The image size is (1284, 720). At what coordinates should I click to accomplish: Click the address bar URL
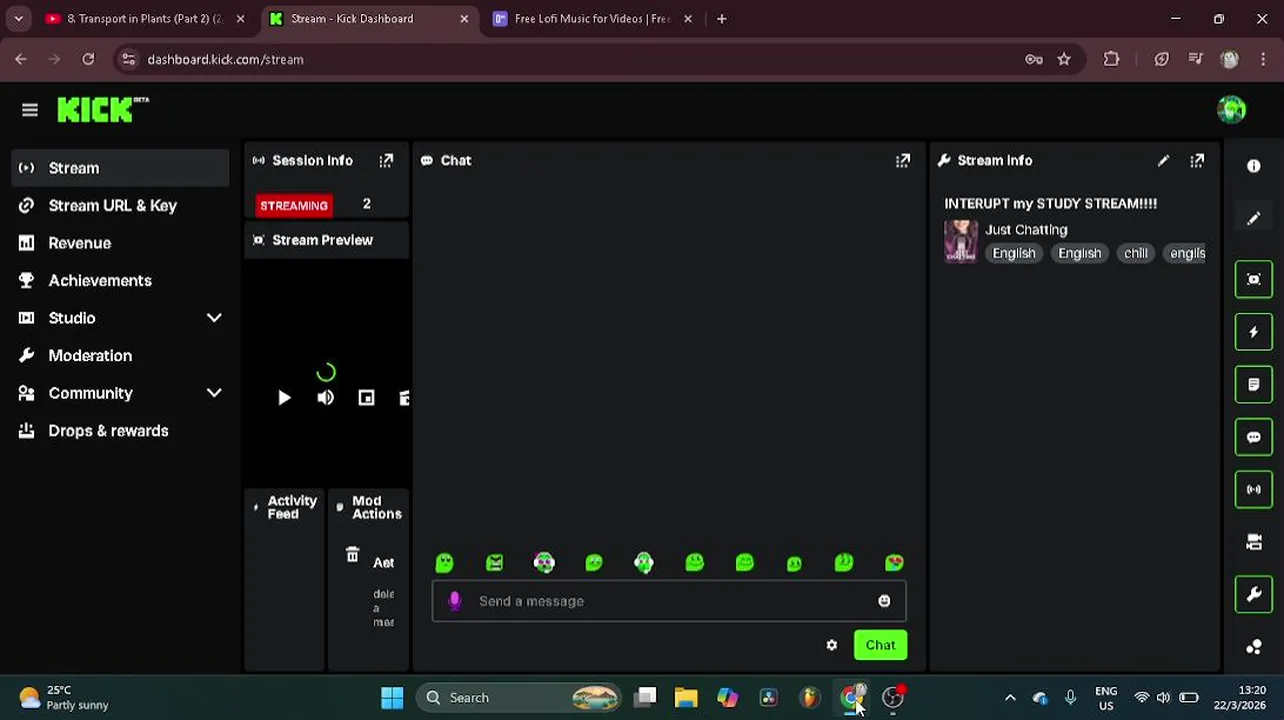[x=225, y=59]
